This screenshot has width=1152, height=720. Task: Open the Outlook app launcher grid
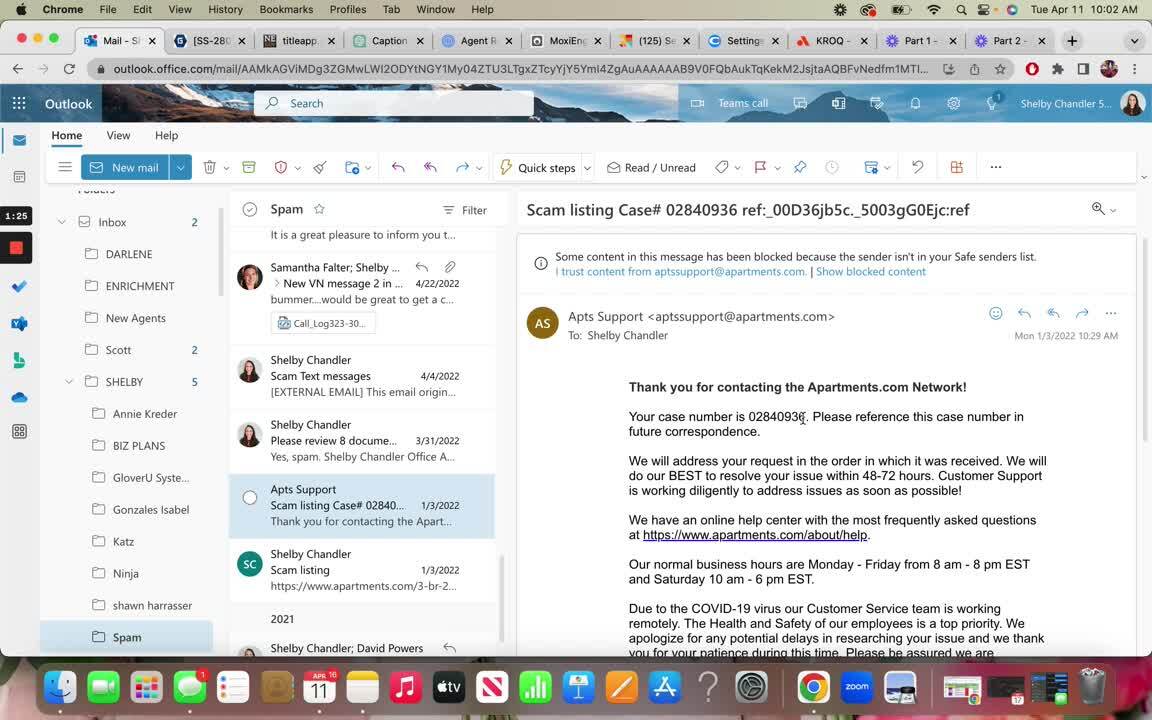pos(19,103)
